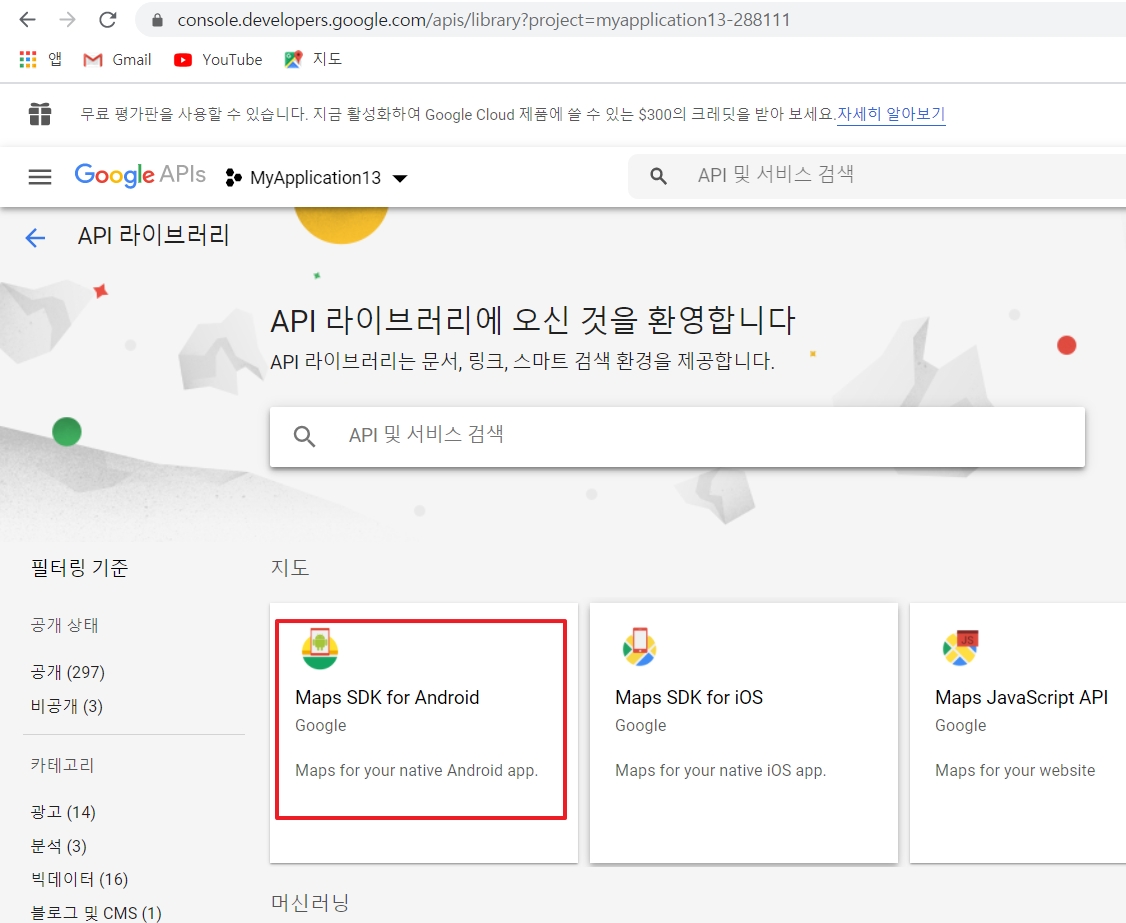The height and width of the screenshot is (923, 1126).
Task: Click the 카테고리 filter label
Action: coord(62,765)
